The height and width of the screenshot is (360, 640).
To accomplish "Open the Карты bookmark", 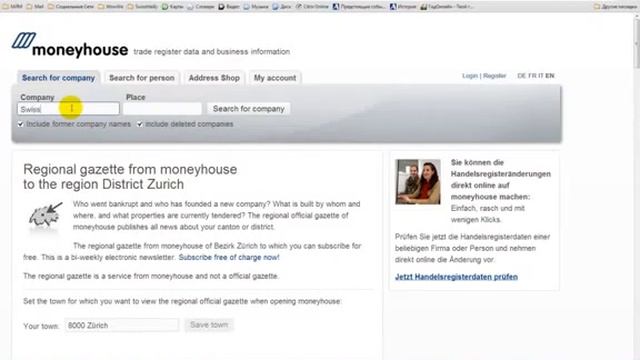I will (173, 7).
